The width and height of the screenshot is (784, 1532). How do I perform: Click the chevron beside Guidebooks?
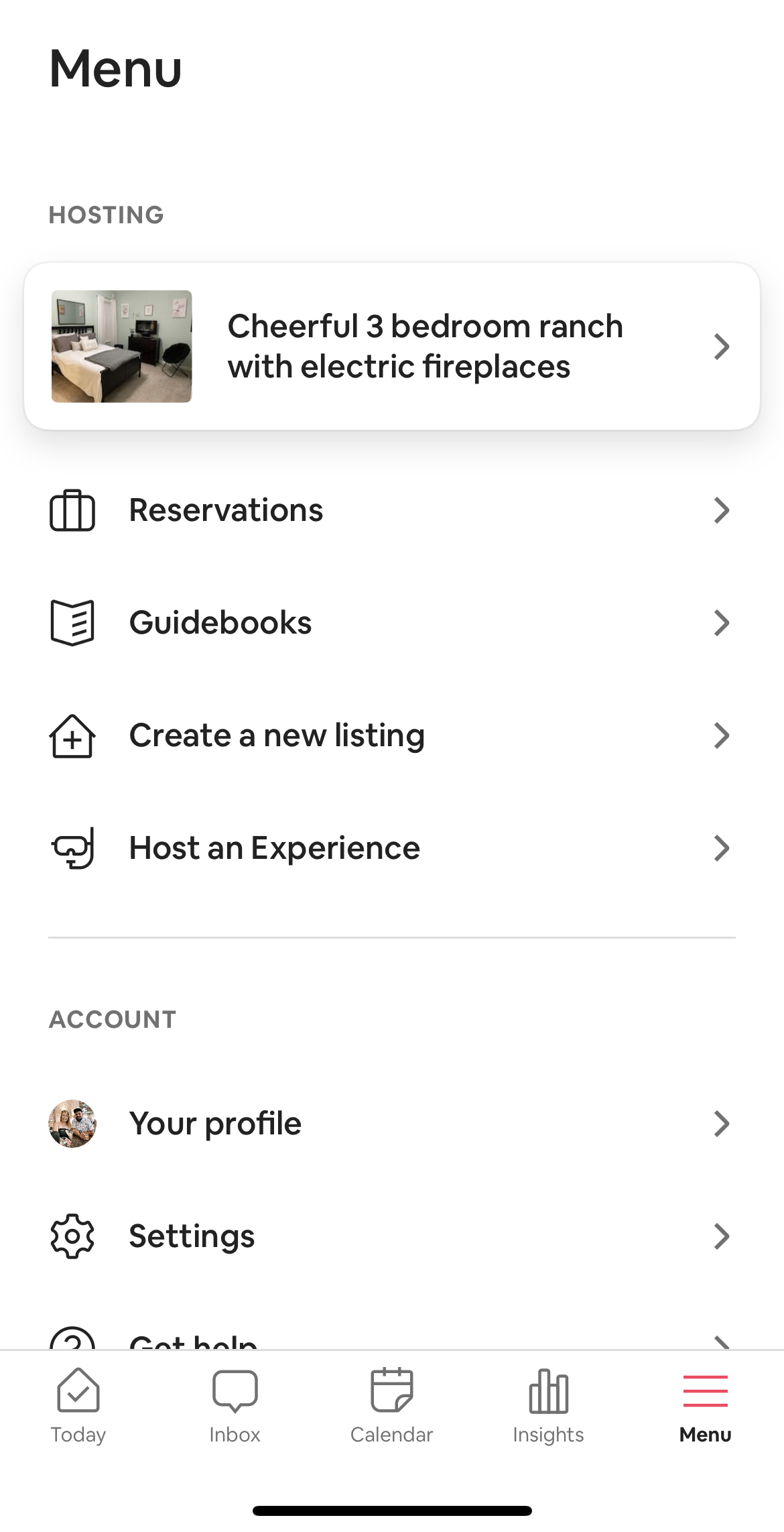tap(721, 623)
